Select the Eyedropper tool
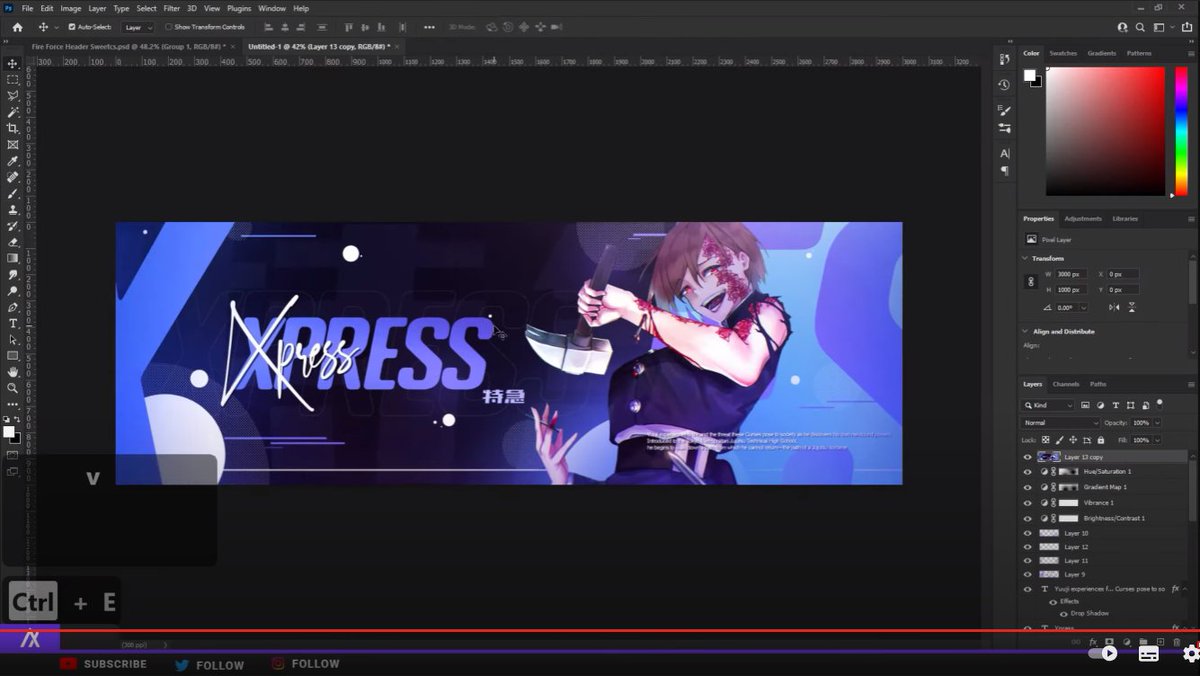This screenshot has width=1200, height=676. (12, 161)
